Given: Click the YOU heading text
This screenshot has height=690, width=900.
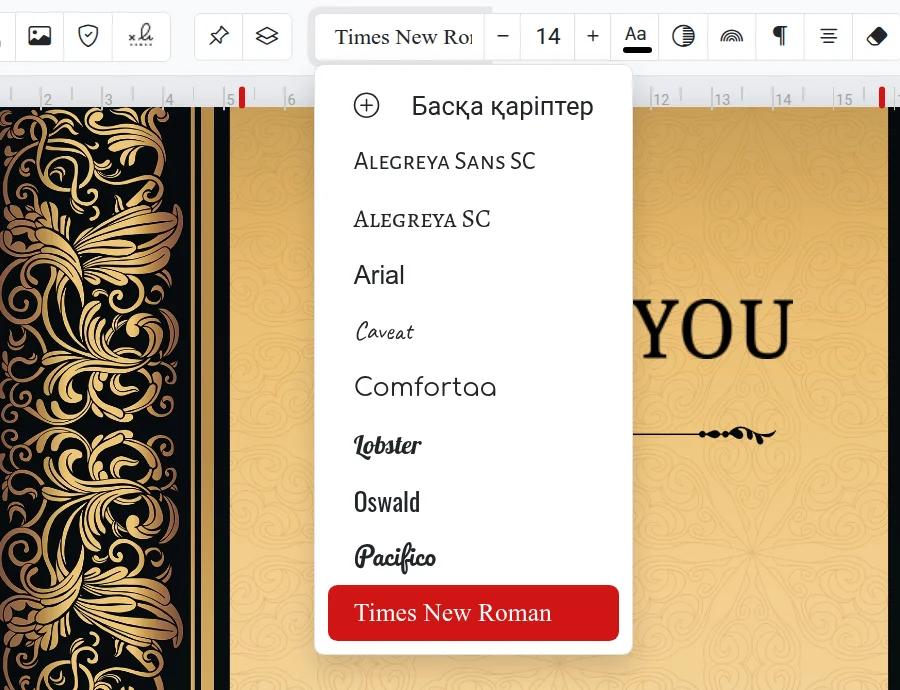Looking at the screenshot, I should pyautogui.click(x=713, y=329).
